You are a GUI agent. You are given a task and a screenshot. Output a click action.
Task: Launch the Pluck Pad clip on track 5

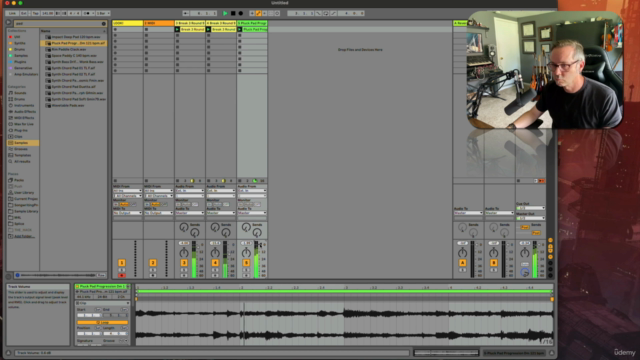tap(240, 29)
